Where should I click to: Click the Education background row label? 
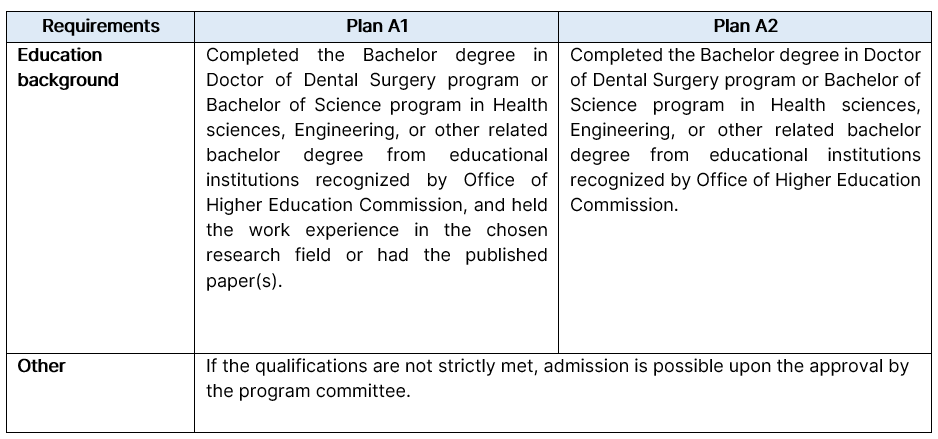click(68, 67)
